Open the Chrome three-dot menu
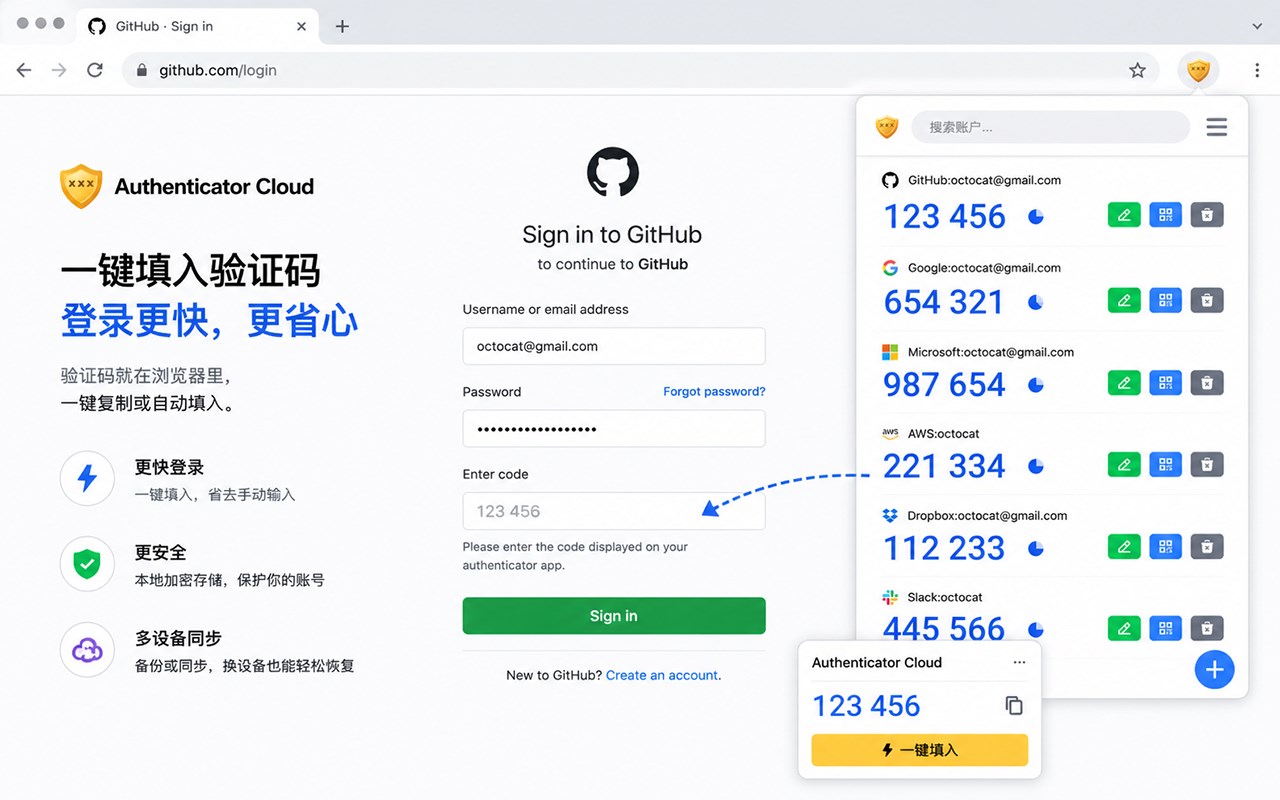The width and height of the screenshot is (1280, 800). click(x=1257, y=70)
